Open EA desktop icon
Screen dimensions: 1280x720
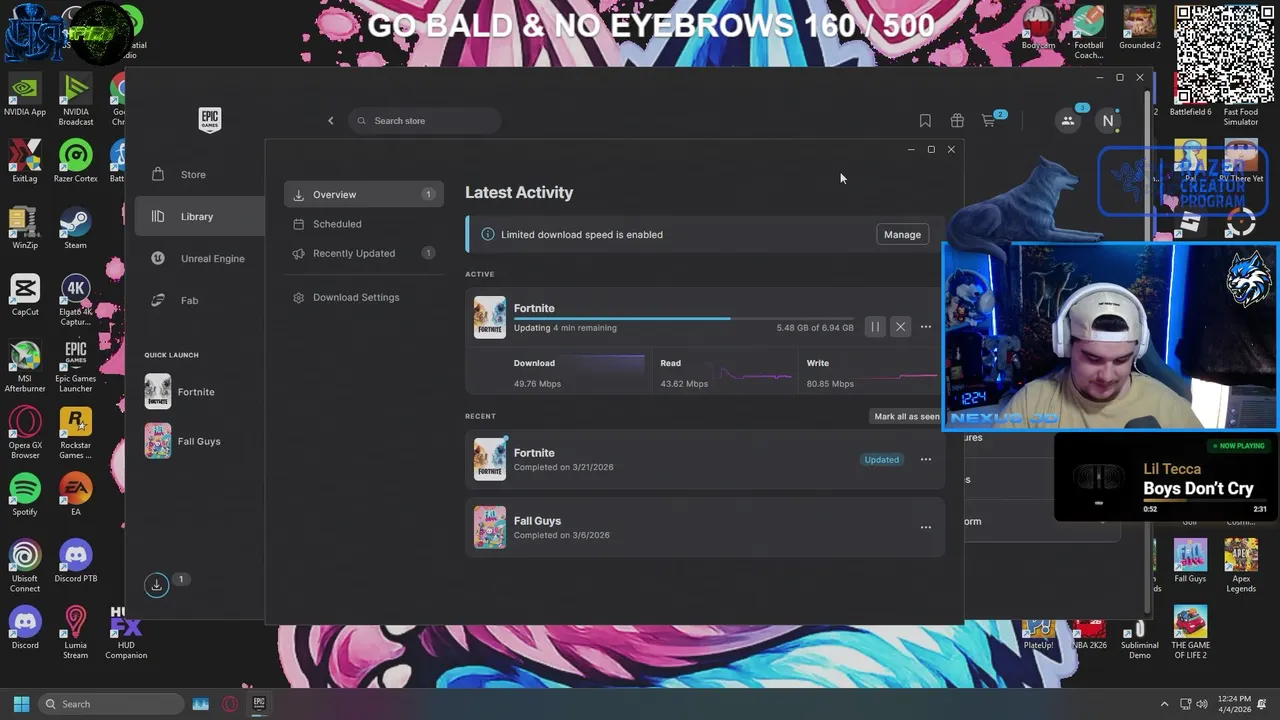[x=76, y=495]
